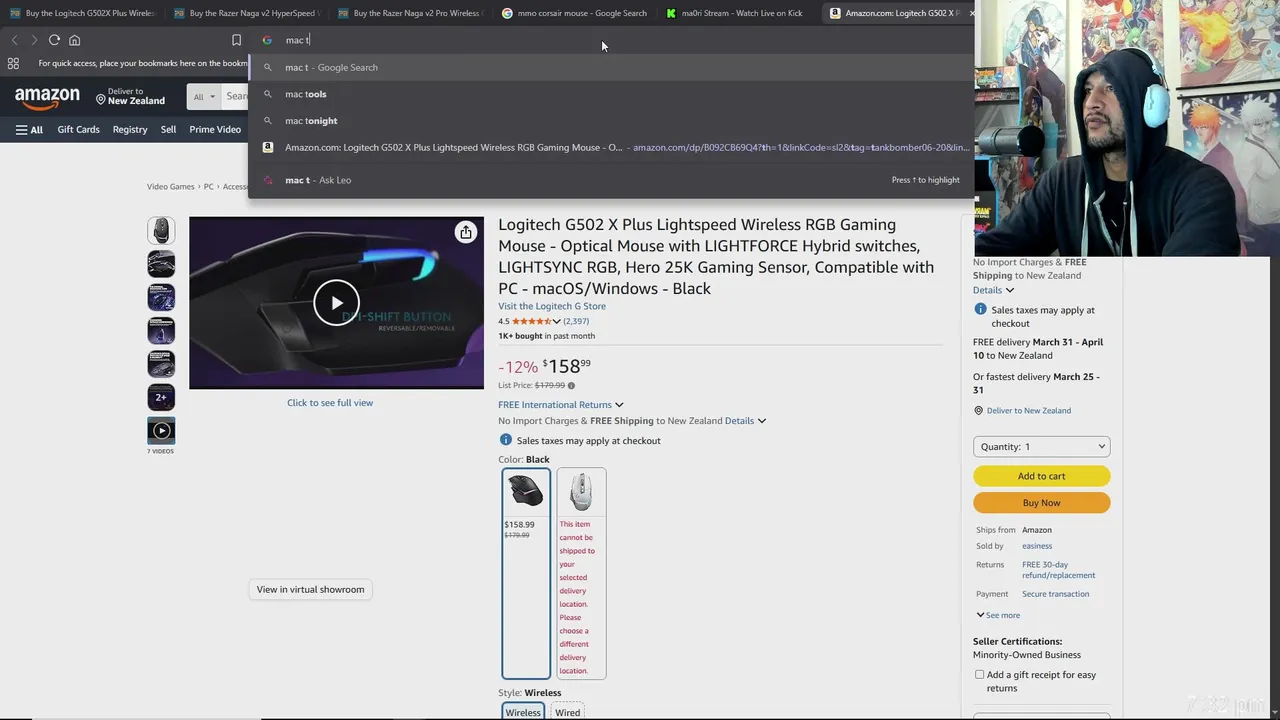Choose the Wired style option
Viewport: 1280px width, 720px height.
tap(567, 712)
